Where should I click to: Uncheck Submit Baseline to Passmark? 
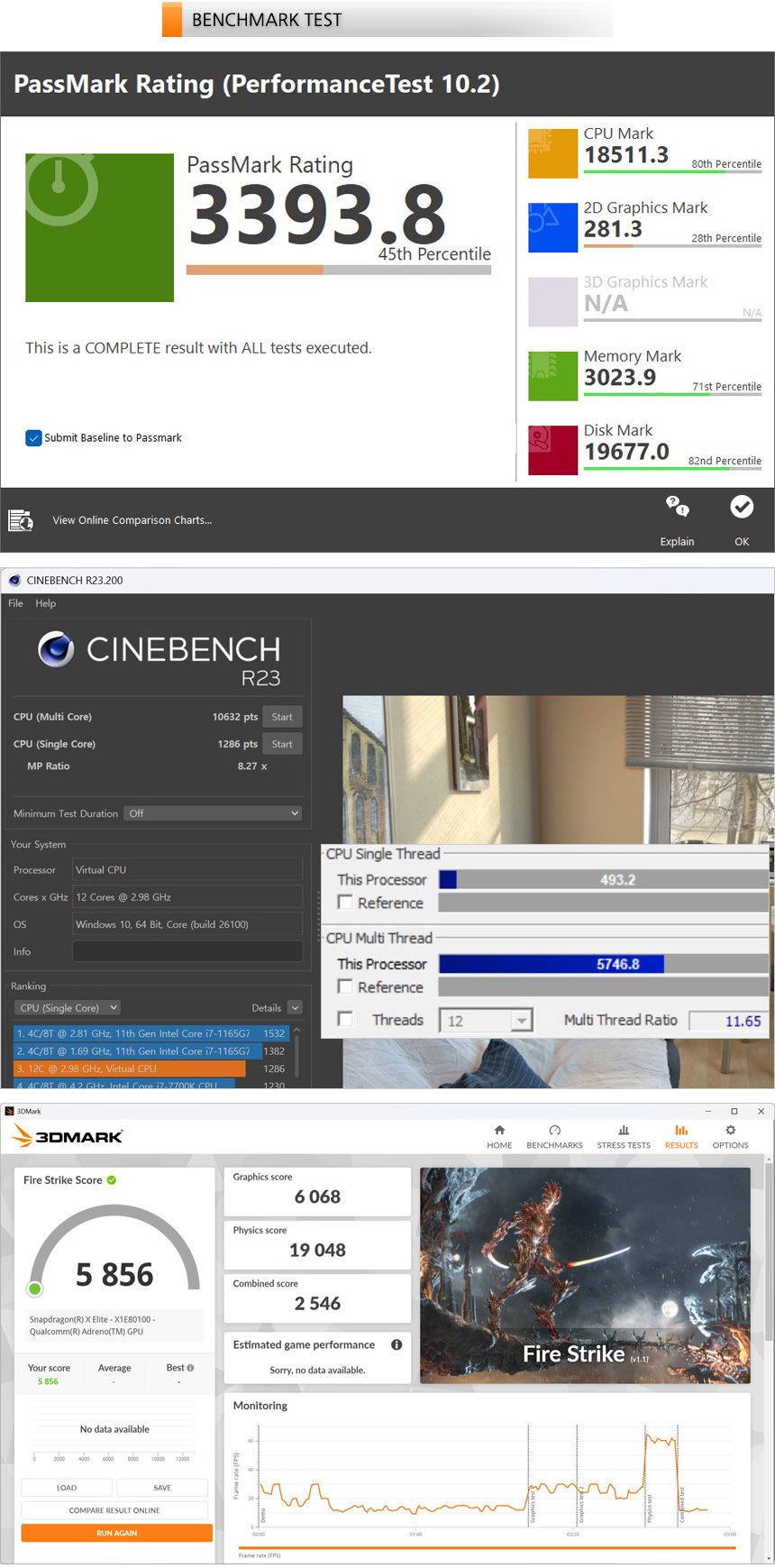34,438
